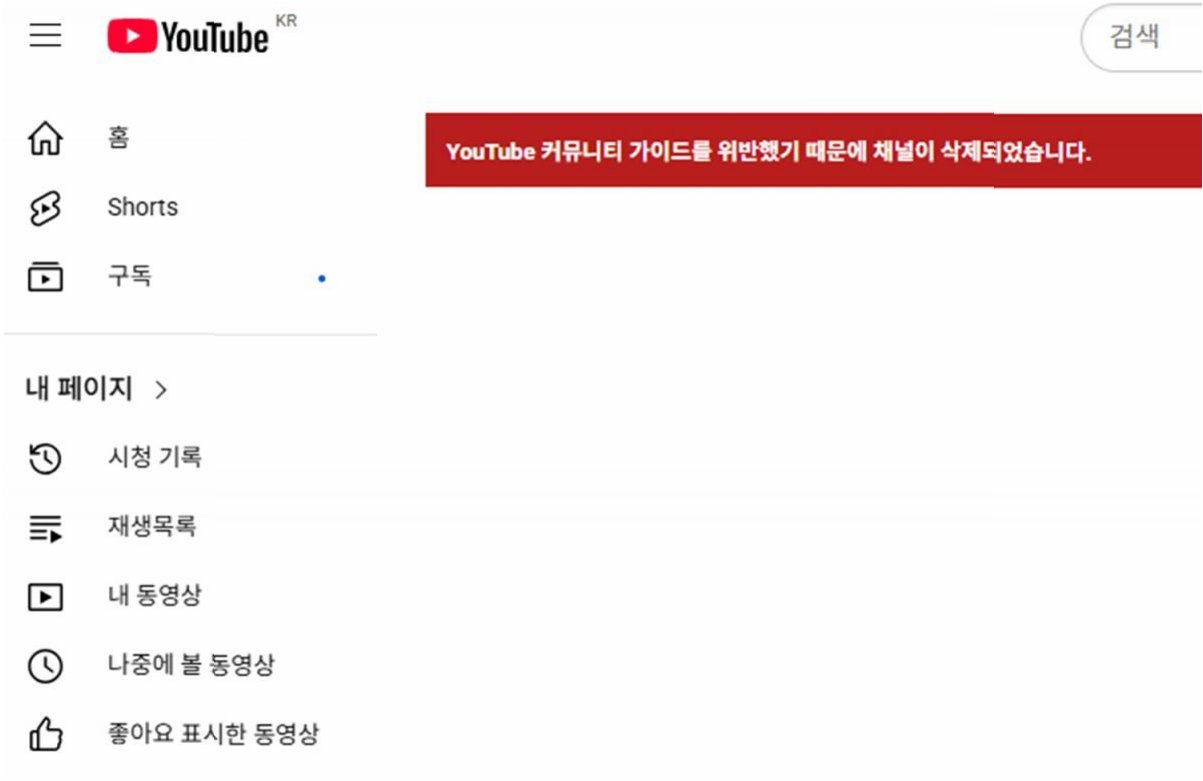Image resolution: width=1203 pixels, height=781 pixels.
Task: Click the blue new-content dot beside 구독
Action: pos(321,278)
